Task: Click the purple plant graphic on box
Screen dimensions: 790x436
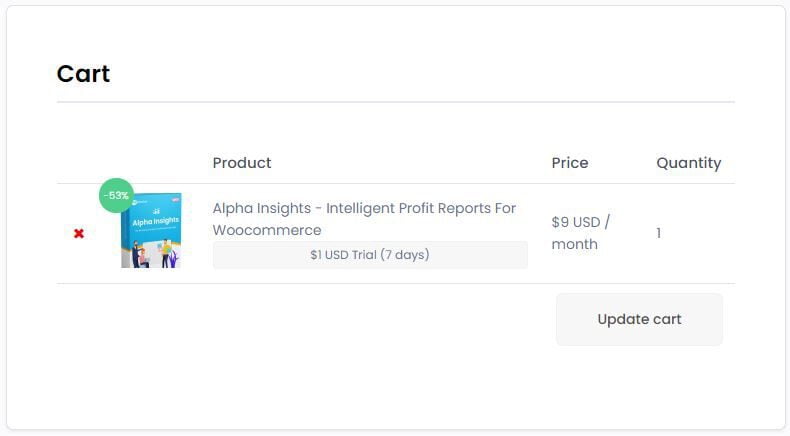Action: tap(174, 259)
